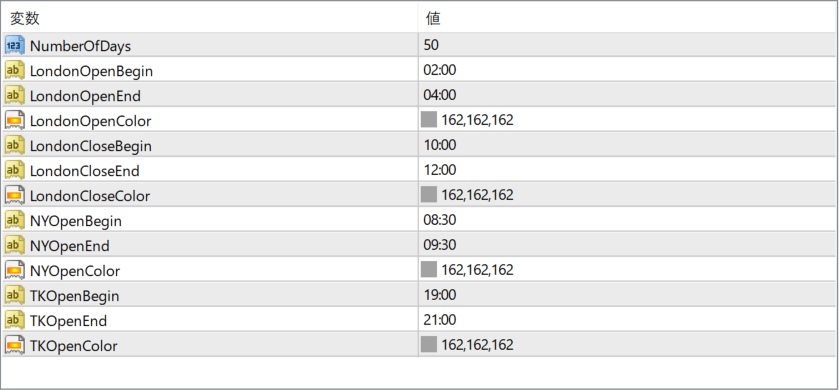Click the color icon beside LondonOpenColor
Image resolution: width=839 pixels, height=390 pixels.
[14, 121]
